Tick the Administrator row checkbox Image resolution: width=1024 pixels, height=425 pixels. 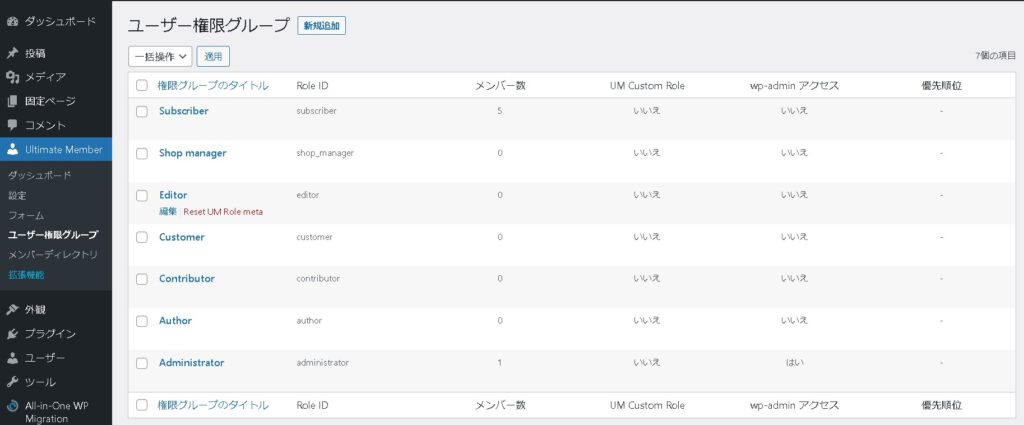142,364
